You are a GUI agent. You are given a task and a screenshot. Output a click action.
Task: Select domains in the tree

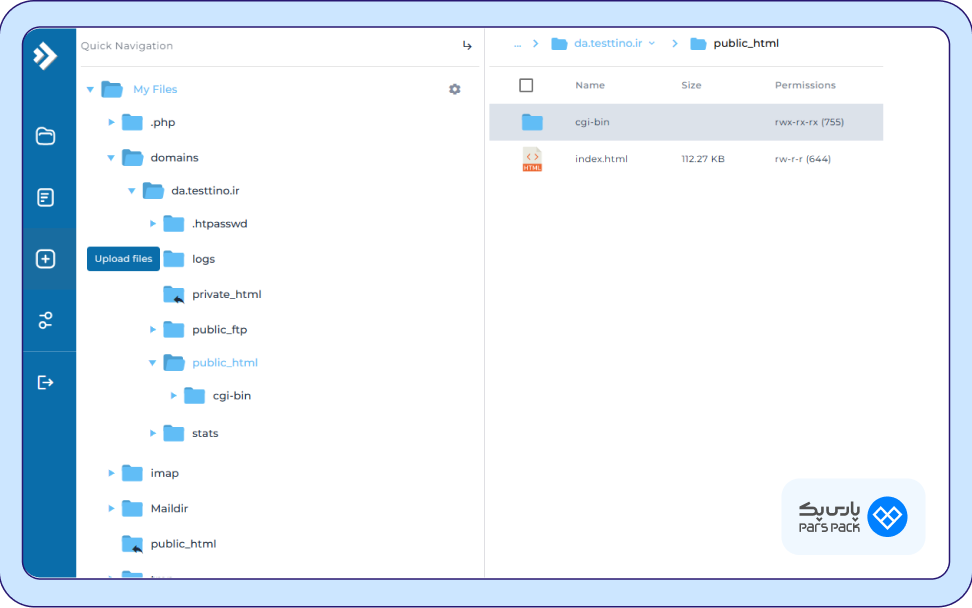point(174,157)
